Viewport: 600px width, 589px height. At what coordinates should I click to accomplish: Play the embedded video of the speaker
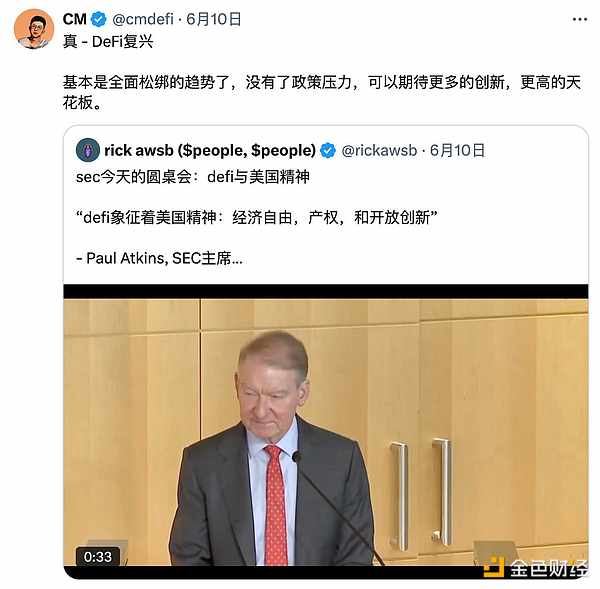pos(326,432)
